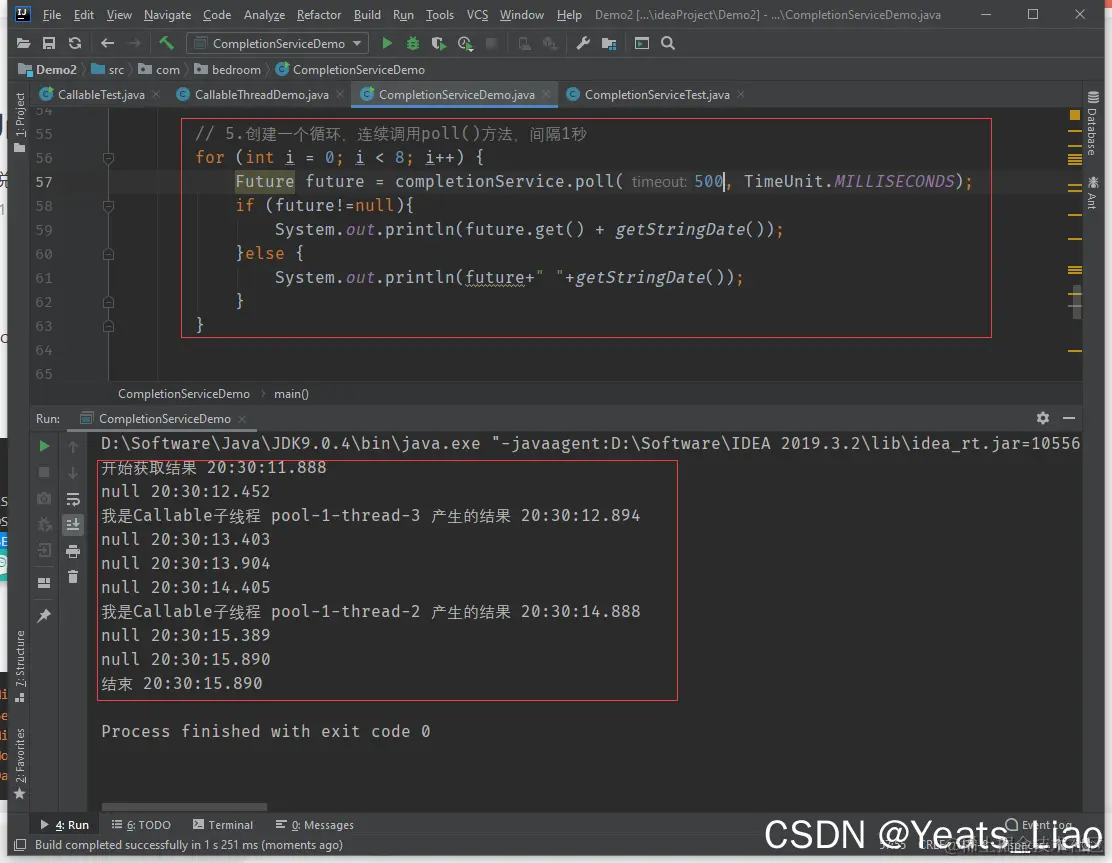This screenshot has width=1112, height=863.
Task: Click the editor vertical scrollbar thumb
Action: point(1077,302)
